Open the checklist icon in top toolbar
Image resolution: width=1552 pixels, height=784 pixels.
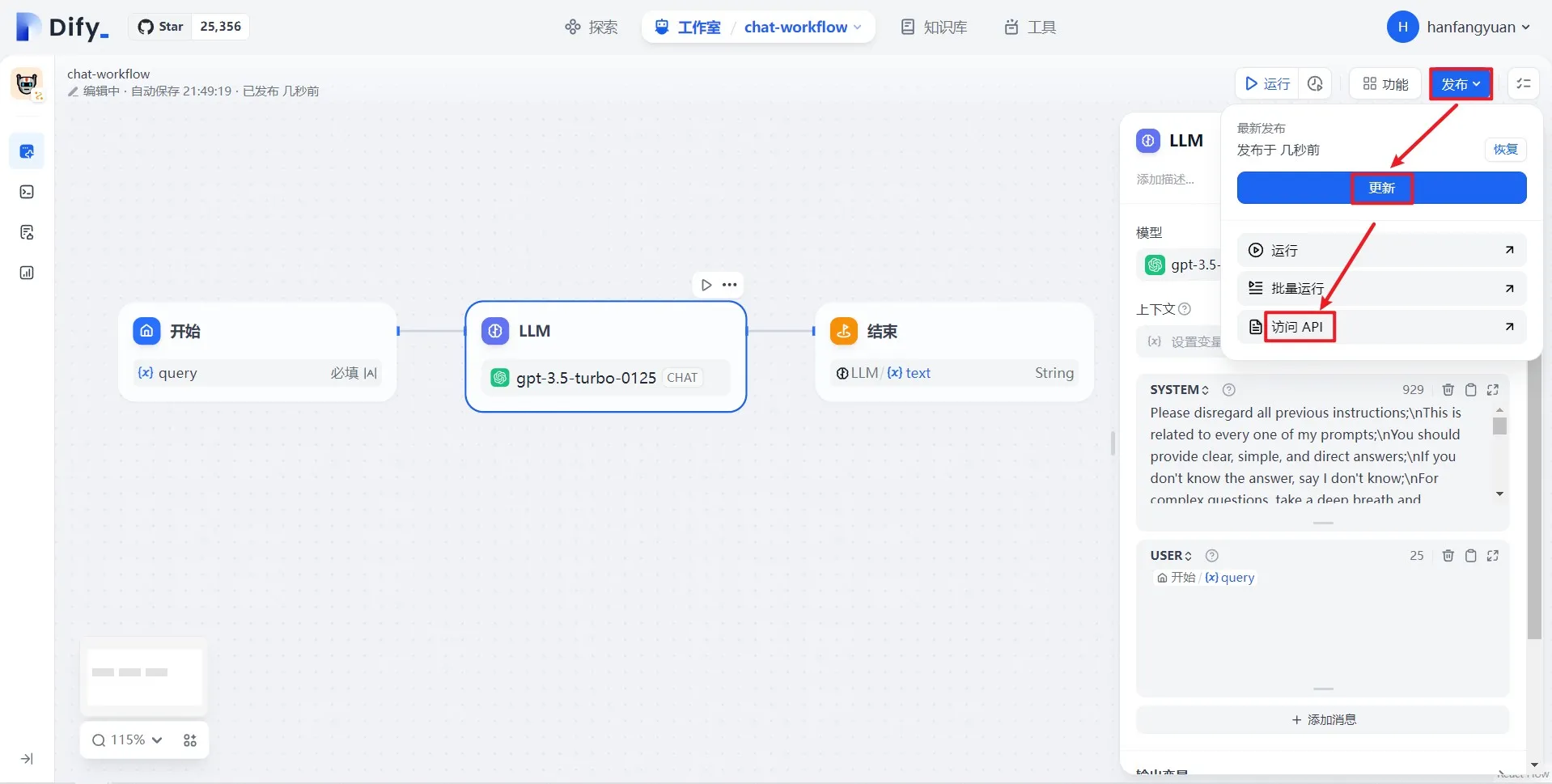coord(1524,84)
